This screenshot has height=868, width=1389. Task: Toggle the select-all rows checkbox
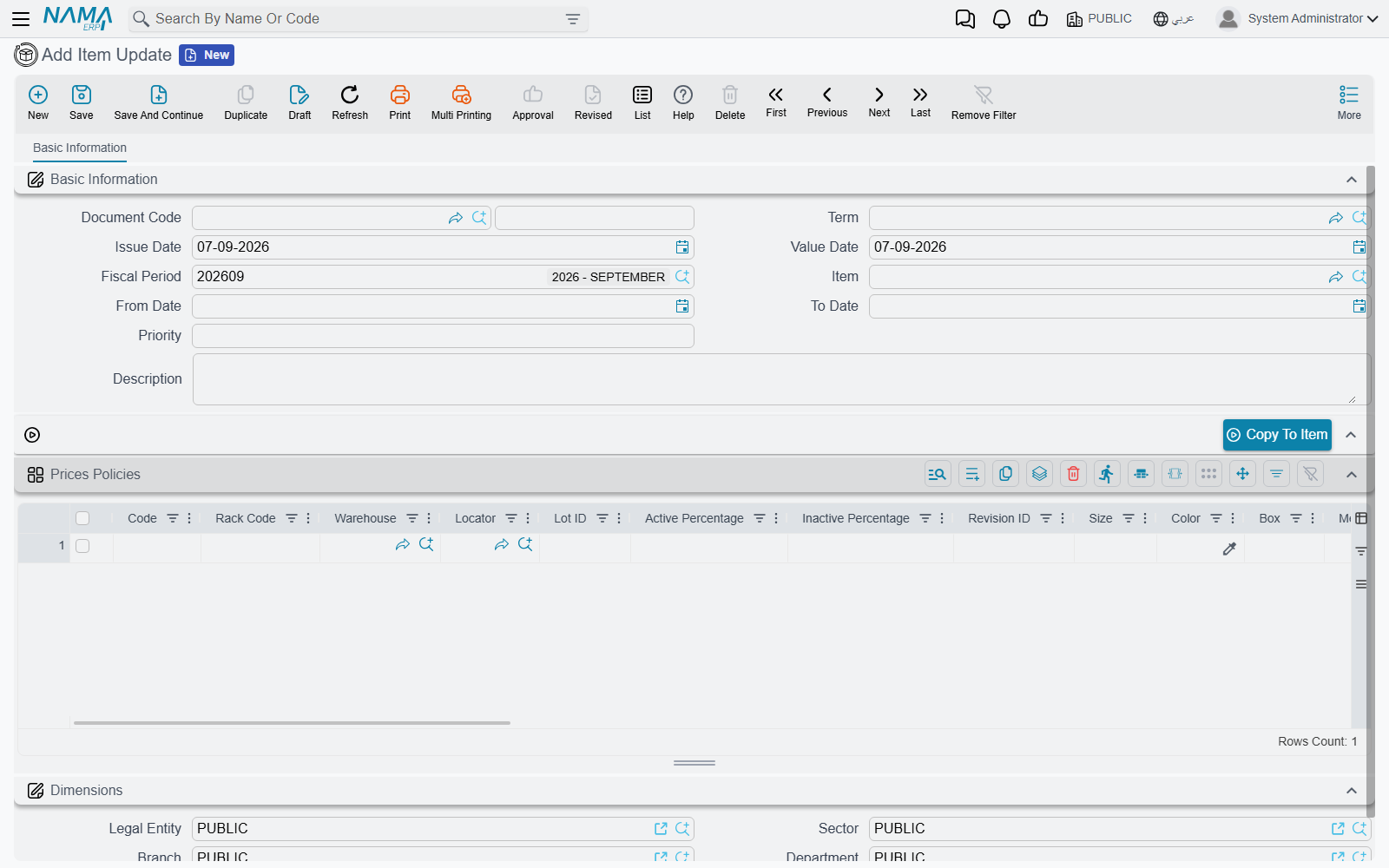point(82,518)
